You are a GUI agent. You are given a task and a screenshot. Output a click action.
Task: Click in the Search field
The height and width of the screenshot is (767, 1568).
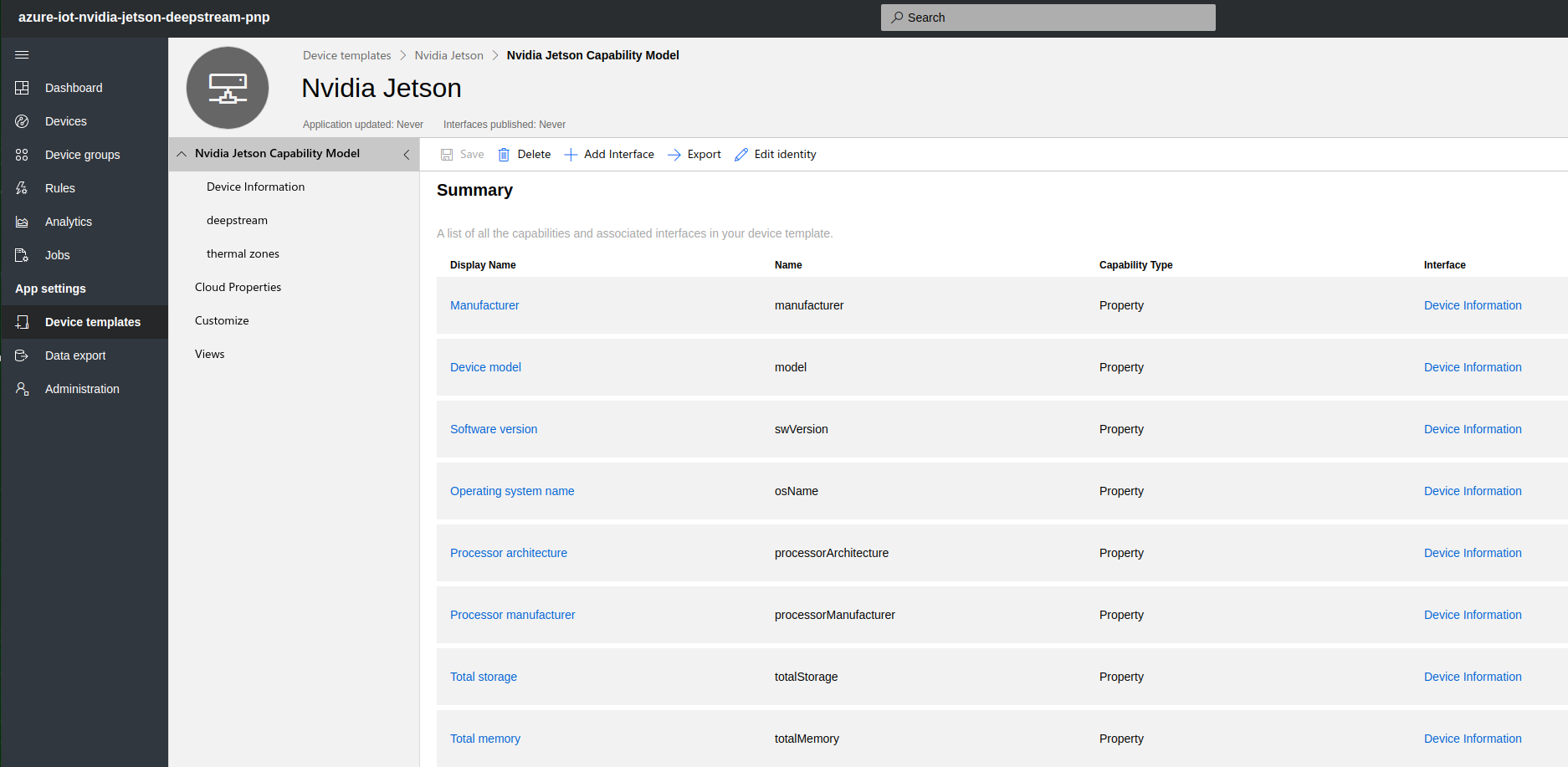[x=1048, y=18]
